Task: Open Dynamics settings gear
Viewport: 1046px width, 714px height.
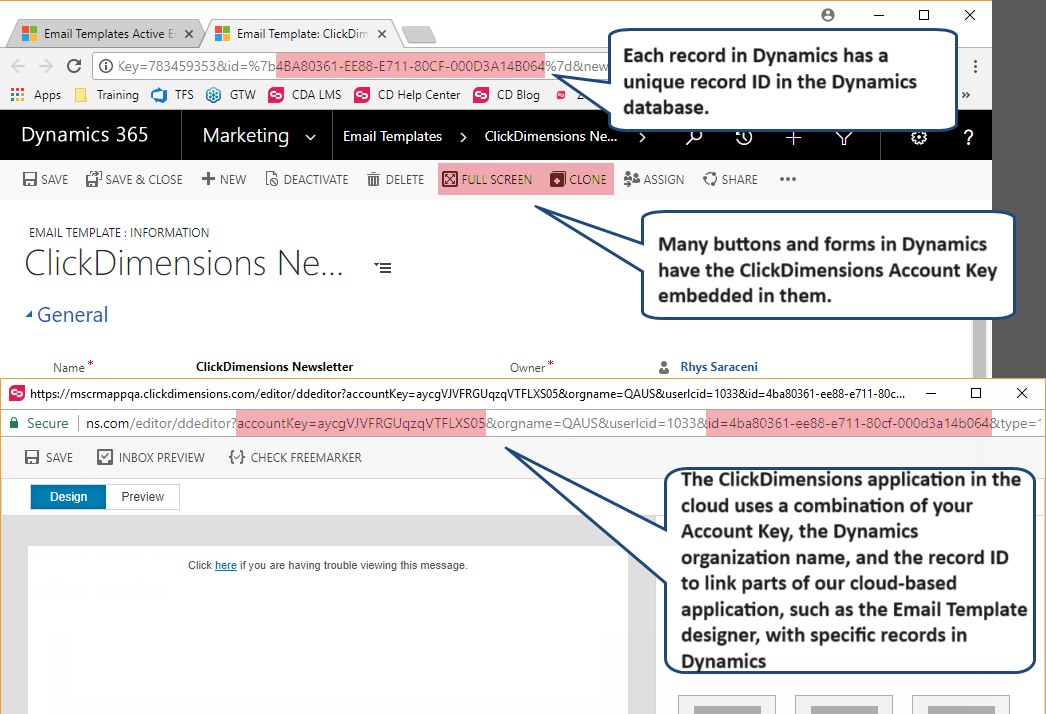Action: pyautogui.click(x=919, y=137)
